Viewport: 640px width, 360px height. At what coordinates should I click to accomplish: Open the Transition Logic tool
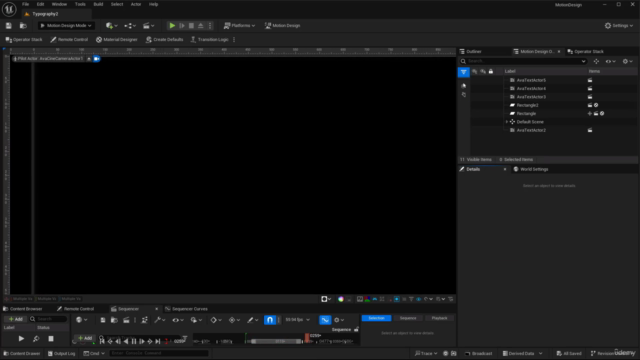[209, 40]
